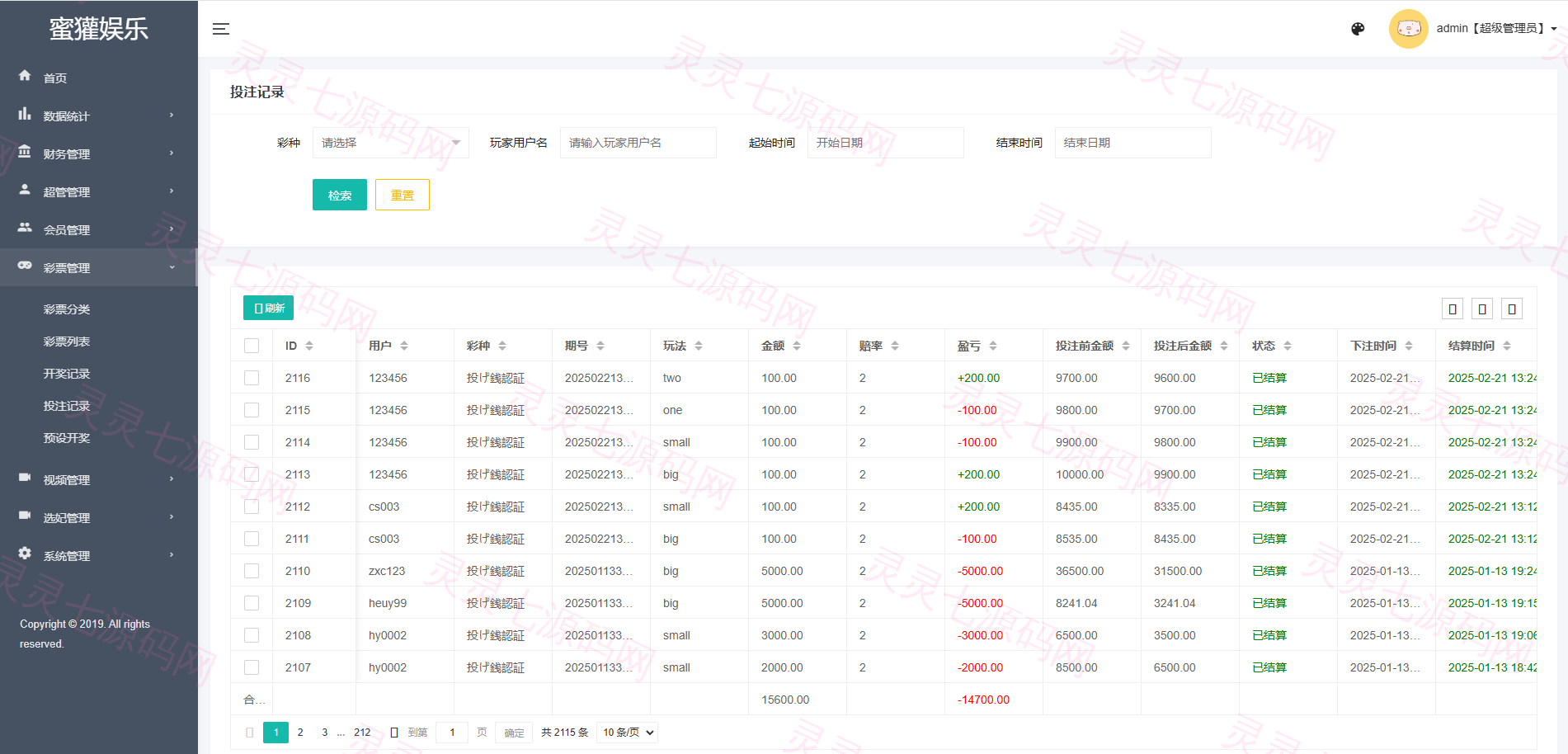Click the 刷新 refresh button
The width and height of the screenshot is (1568, 754).
[269, 308]
